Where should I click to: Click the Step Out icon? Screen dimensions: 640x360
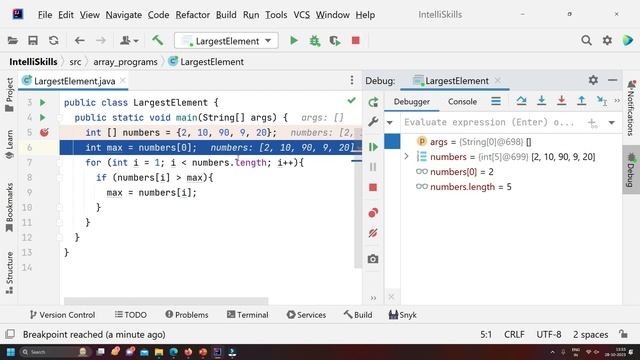click(582, 101)
